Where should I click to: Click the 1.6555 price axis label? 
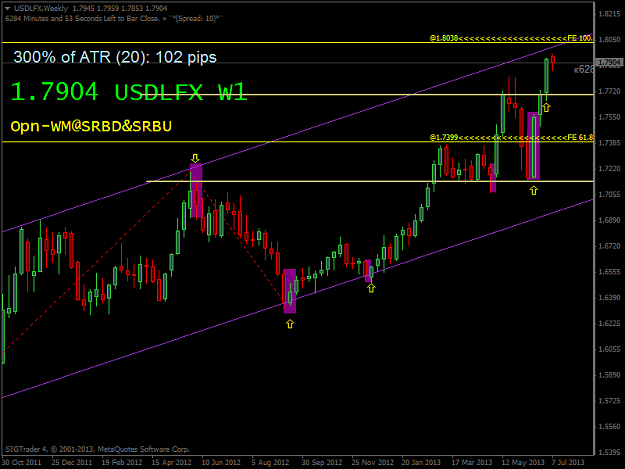[609, 272]
